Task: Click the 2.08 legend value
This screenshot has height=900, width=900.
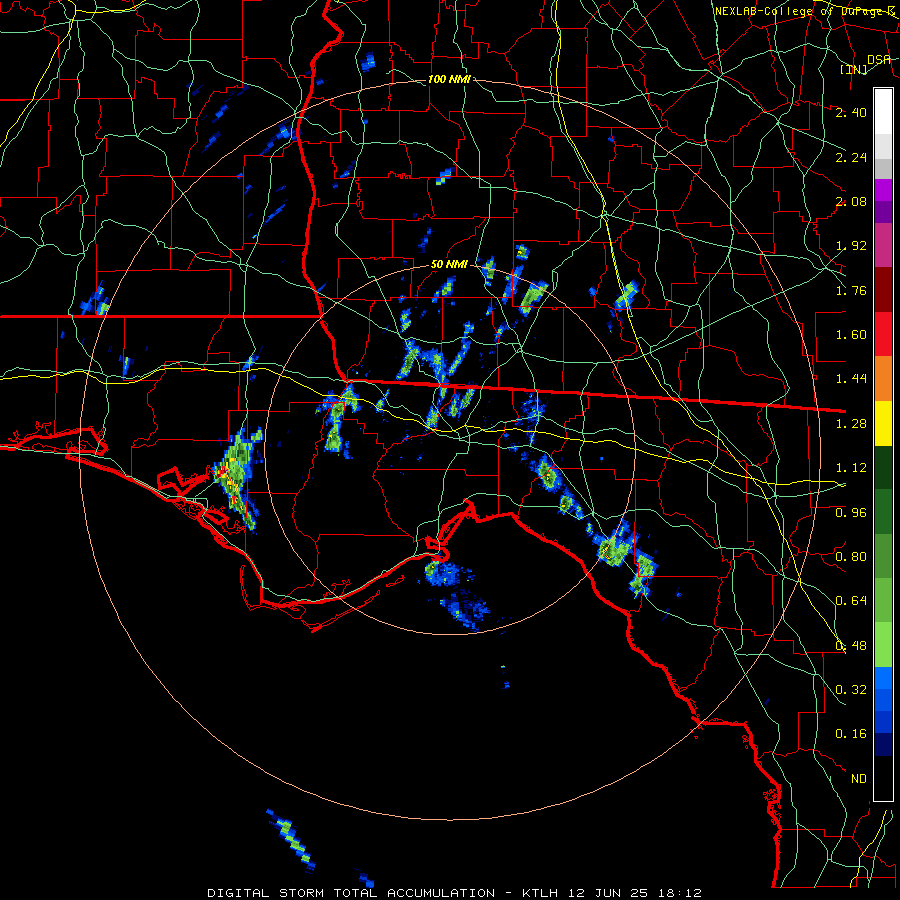Action: [x=851, y=201]
